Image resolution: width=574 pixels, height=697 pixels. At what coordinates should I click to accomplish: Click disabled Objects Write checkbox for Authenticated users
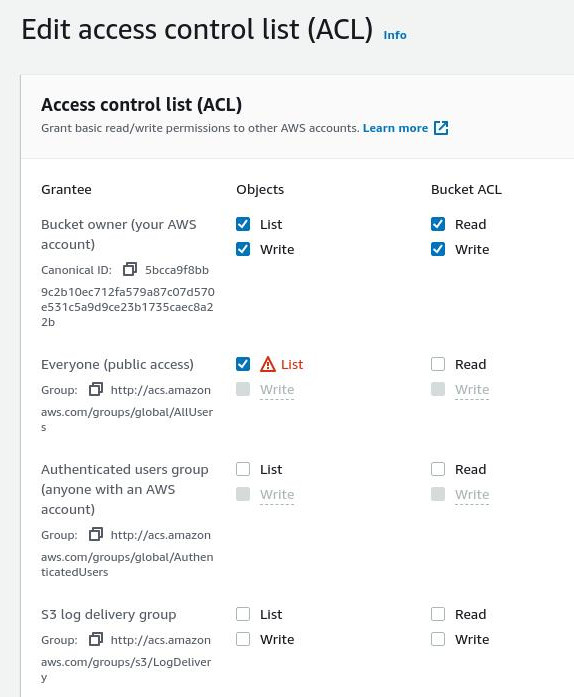(x=243, y=494)
